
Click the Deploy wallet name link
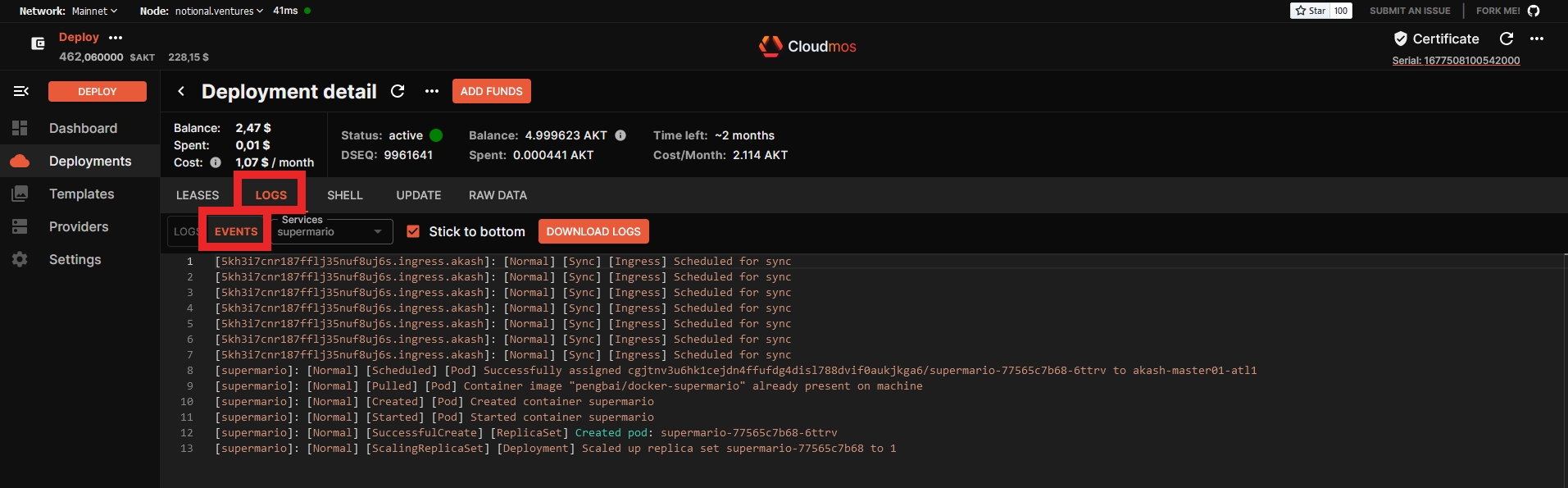tap(79, 37)
